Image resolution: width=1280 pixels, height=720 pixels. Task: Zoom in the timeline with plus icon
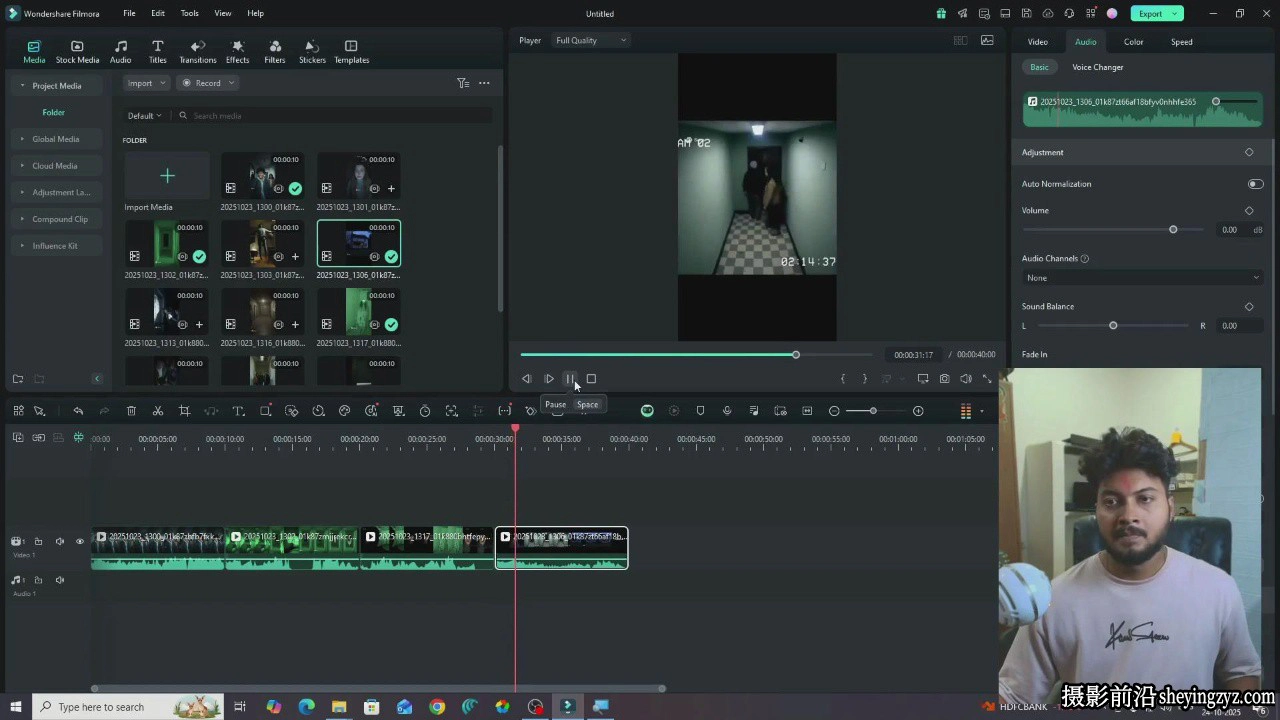[918, 411]
